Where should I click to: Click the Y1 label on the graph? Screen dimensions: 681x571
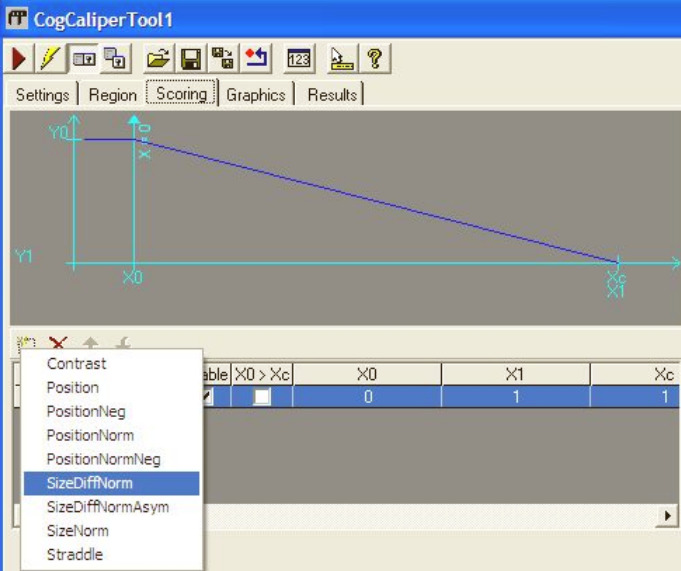coord(24,256)
